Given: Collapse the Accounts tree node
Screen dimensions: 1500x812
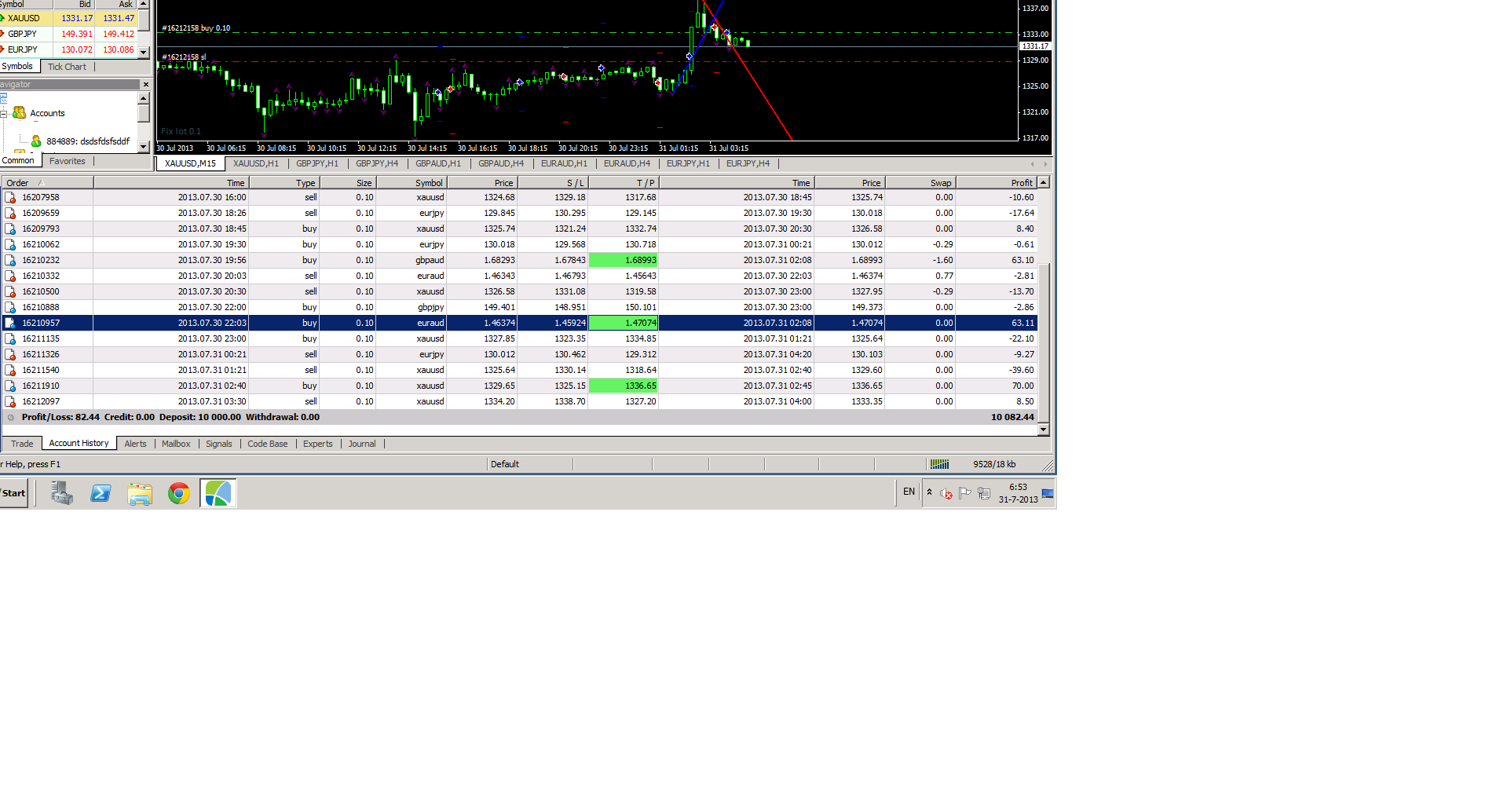Looking at the screenshot, I should point(4,114).
